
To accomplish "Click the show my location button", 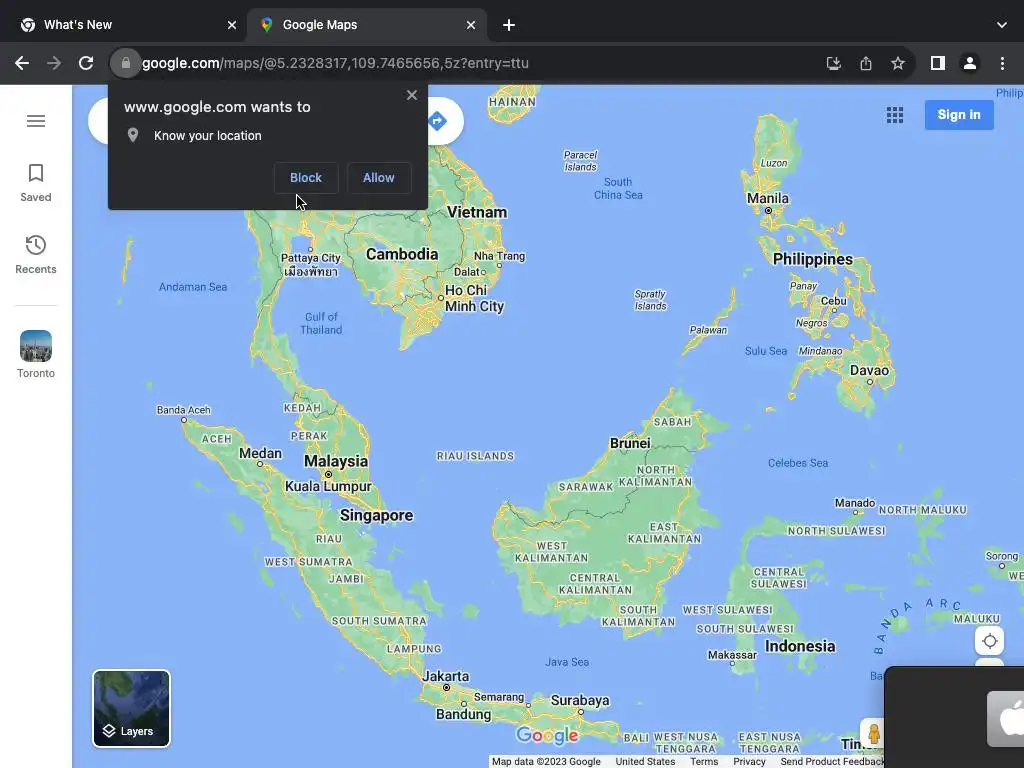I will [989, 641].
